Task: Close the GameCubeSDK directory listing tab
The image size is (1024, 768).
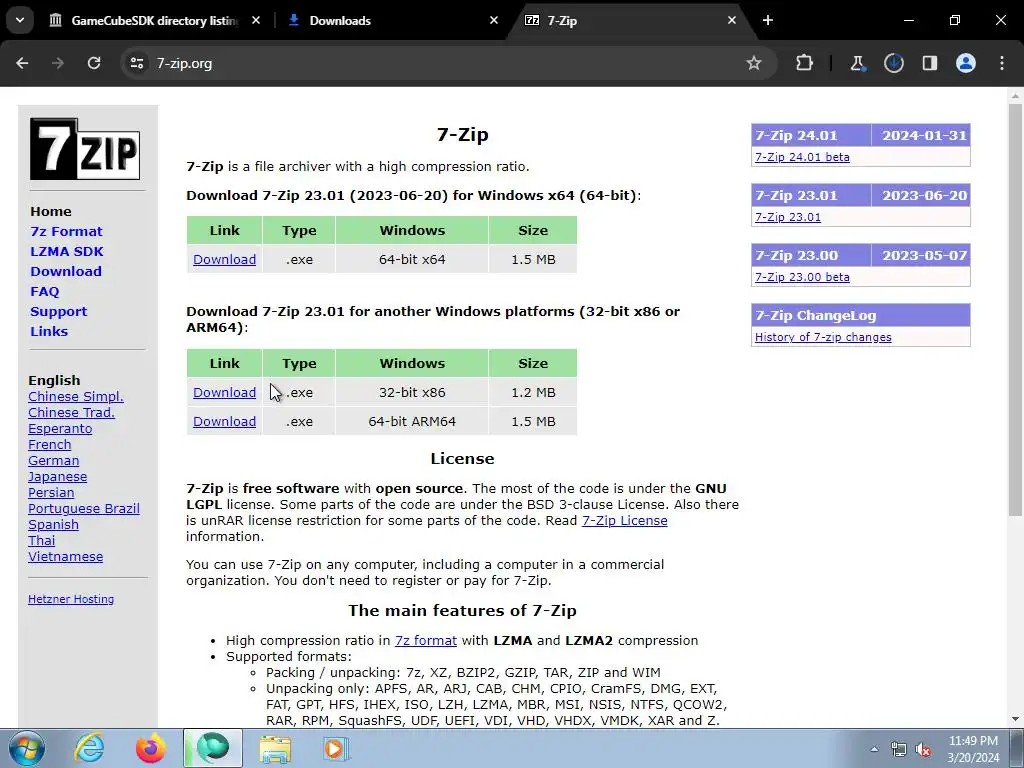Action: click(x=256, y=20)
